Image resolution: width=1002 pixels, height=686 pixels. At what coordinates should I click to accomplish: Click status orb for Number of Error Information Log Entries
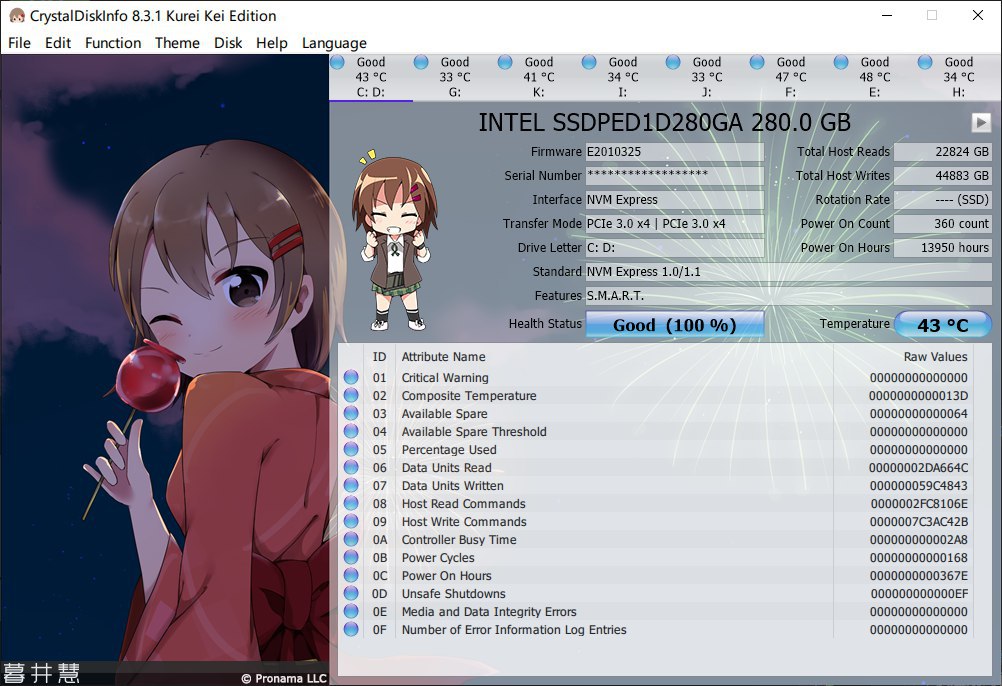click(351, 629)
